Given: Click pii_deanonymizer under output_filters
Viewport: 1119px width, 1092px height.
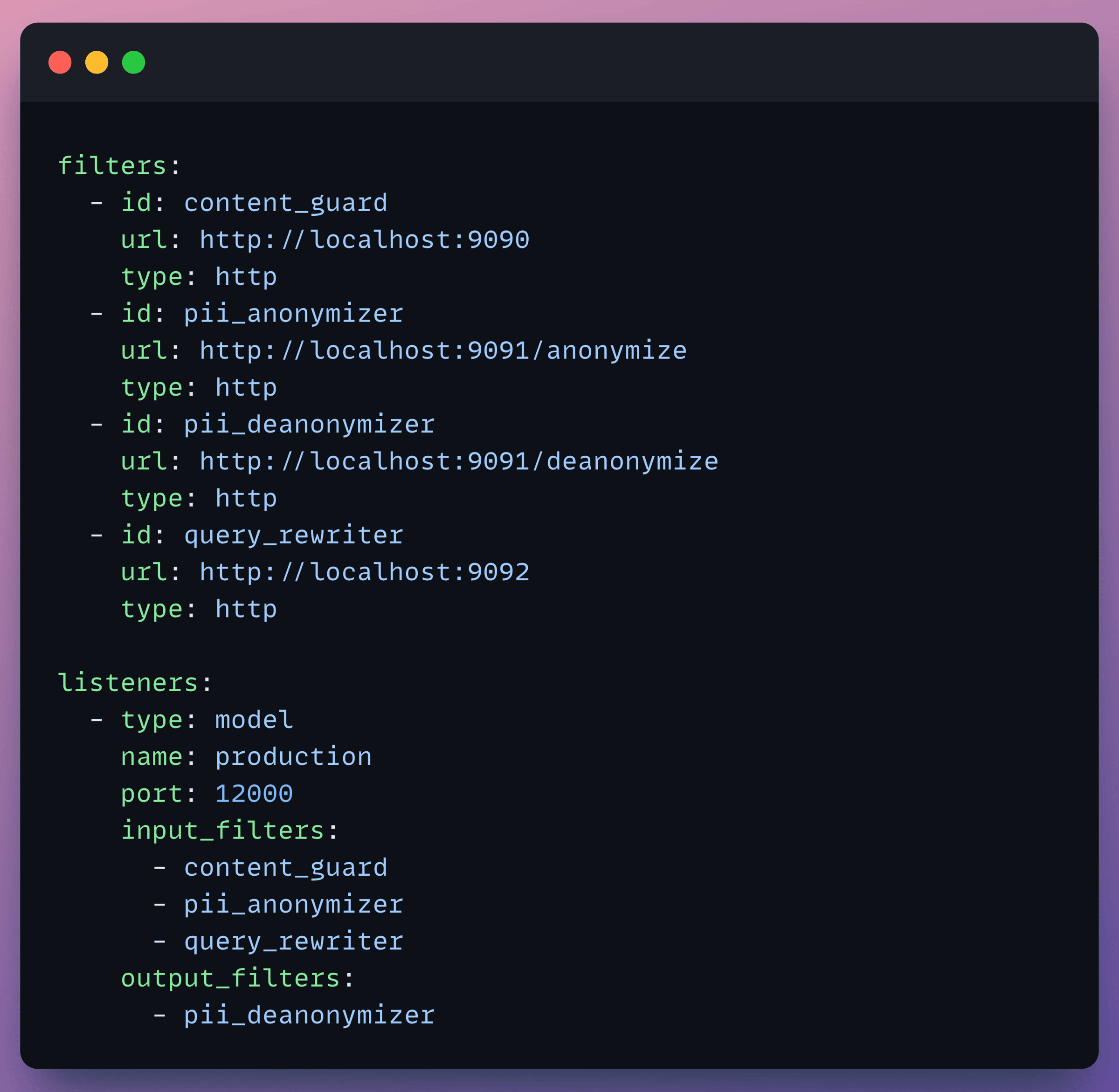Looking at the screenshot, I should click(x=309, y=1015).
